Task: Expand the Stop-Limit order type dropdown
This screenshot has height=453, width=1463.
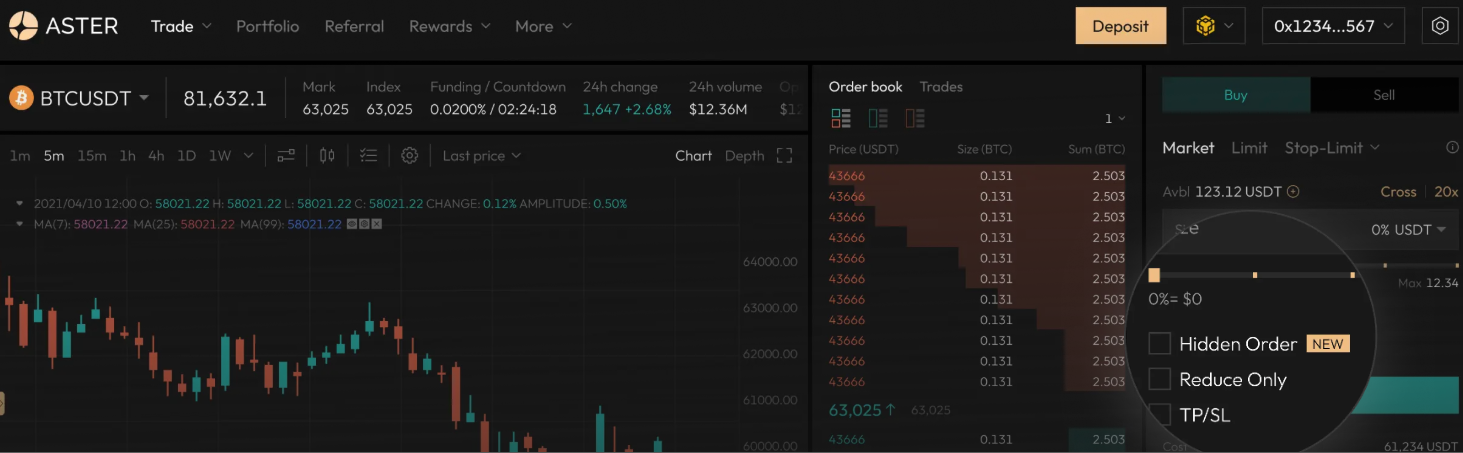Action: click(1331, 148)
